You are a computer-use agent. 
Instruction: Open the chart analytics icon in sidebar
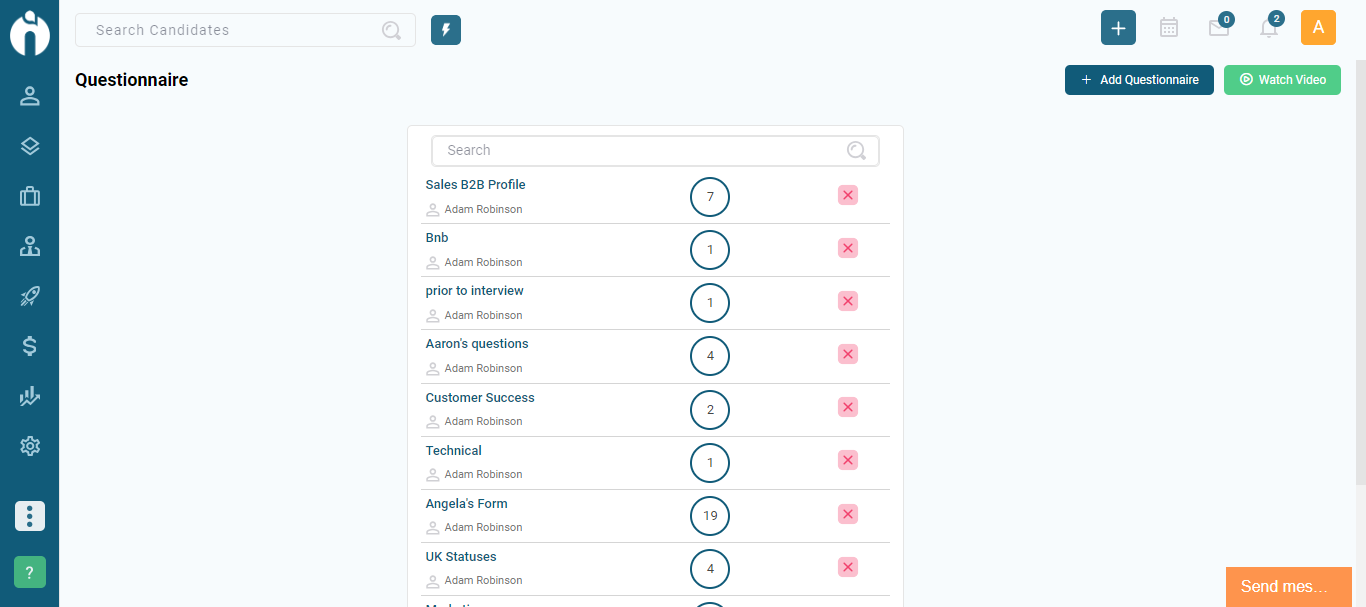30,396
